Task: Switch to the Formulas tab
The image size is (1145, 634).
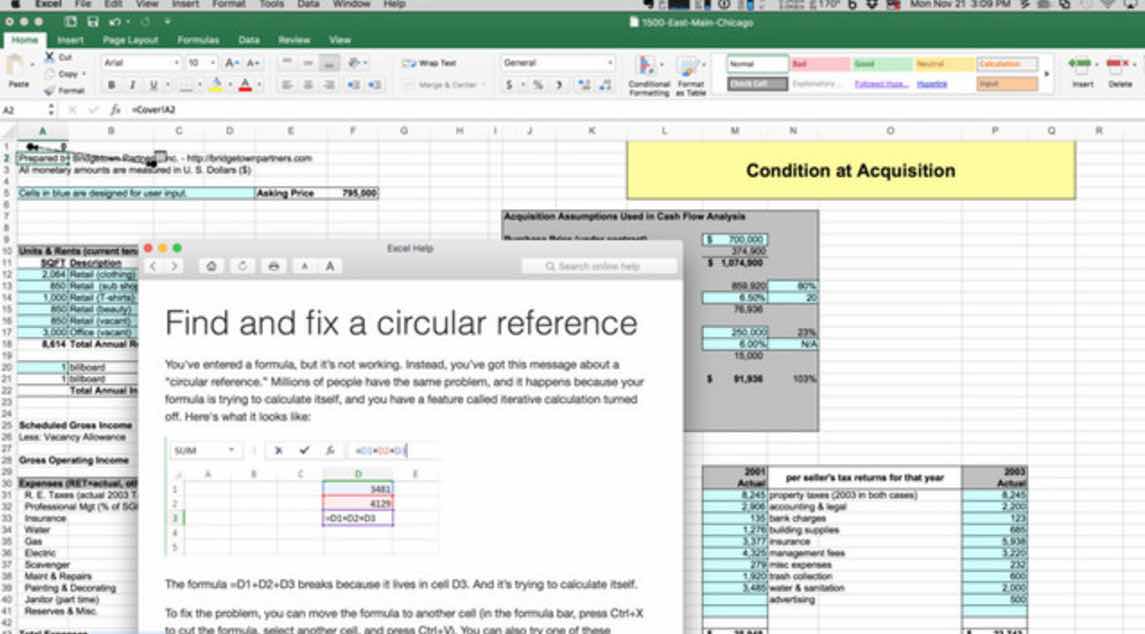Action: click(198, 40)
